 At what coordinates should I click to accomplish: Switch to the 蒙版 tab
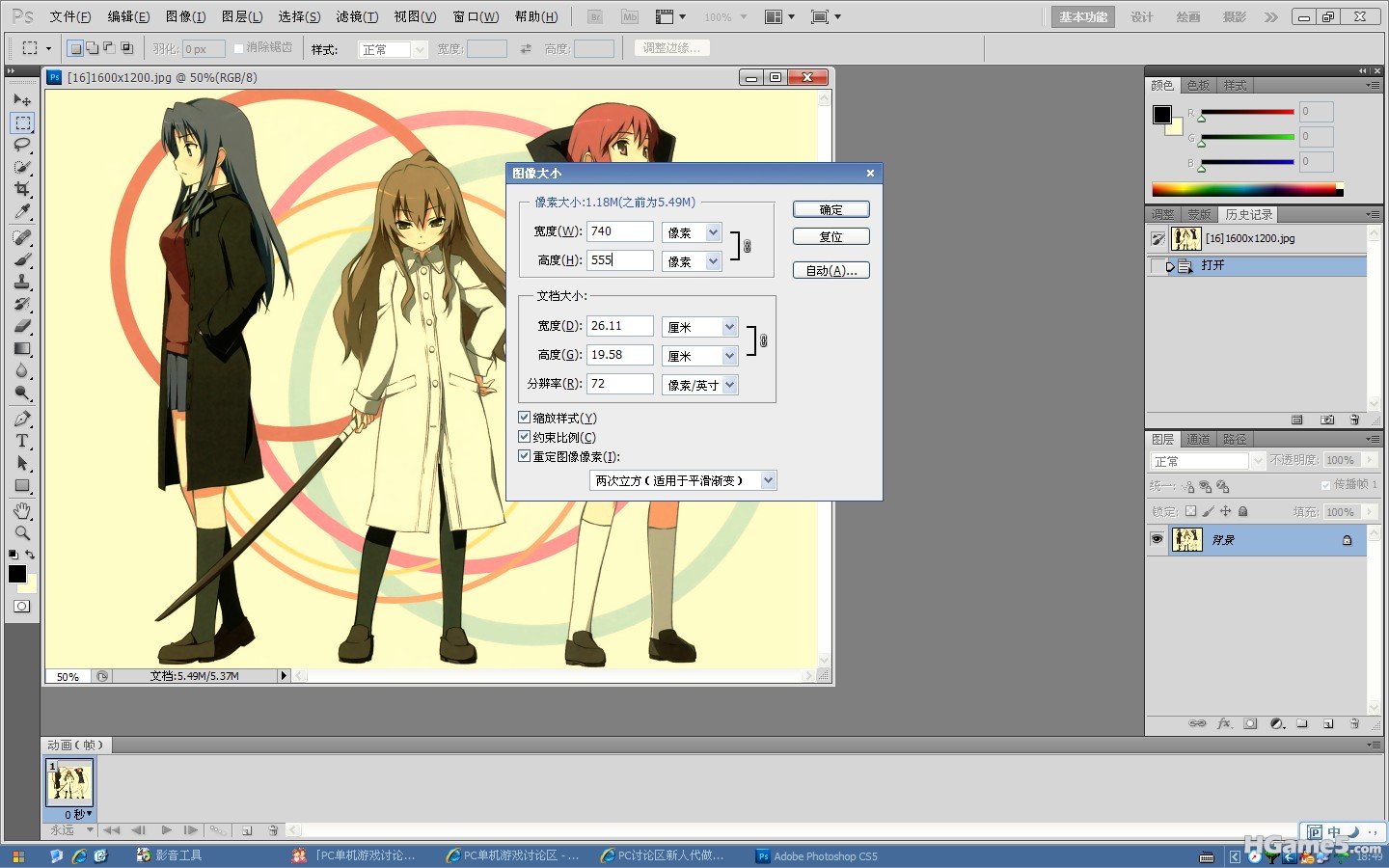(x=1199, y=214)
